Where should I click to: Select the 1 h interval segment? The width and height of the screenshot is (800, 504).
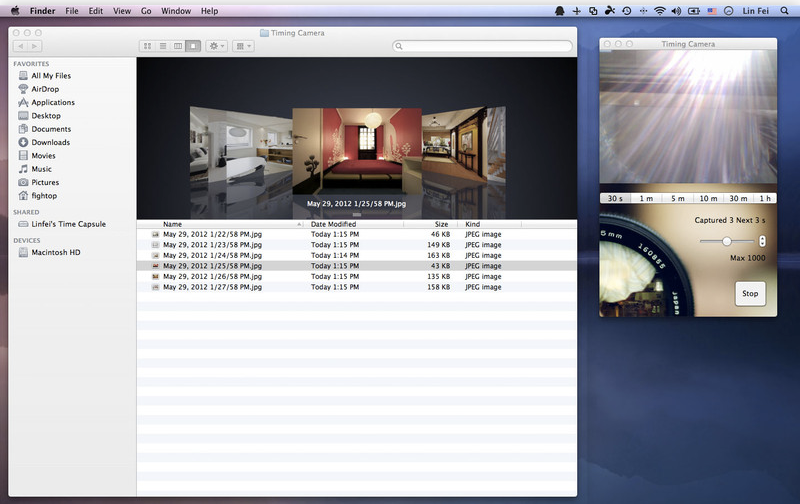coord(765,198)
